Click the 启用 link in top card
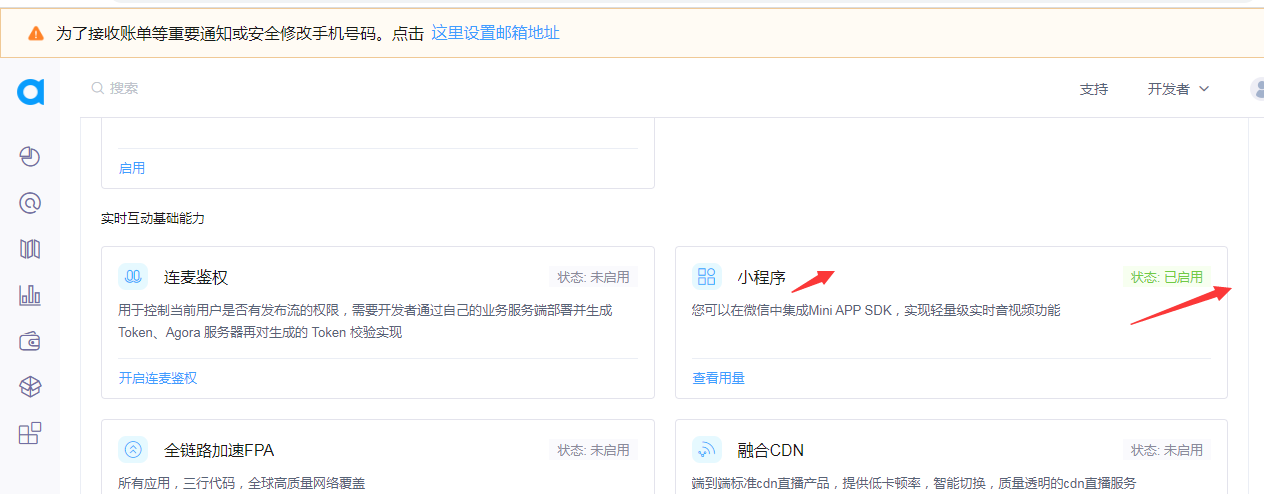Viewport: 1264px width, 494px height. (132, 168)
